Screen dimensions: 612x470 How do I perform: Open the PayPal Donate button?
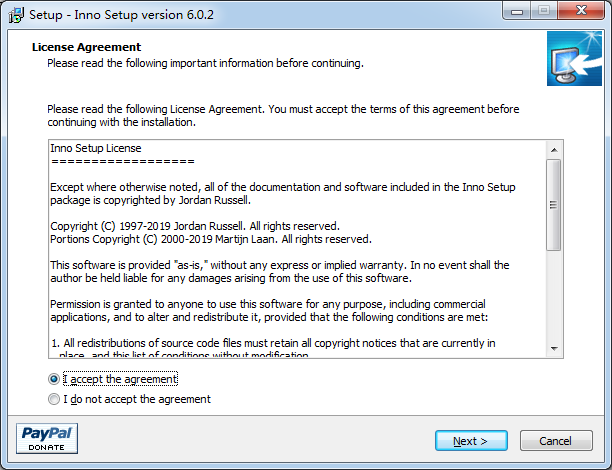pos(47,439)
